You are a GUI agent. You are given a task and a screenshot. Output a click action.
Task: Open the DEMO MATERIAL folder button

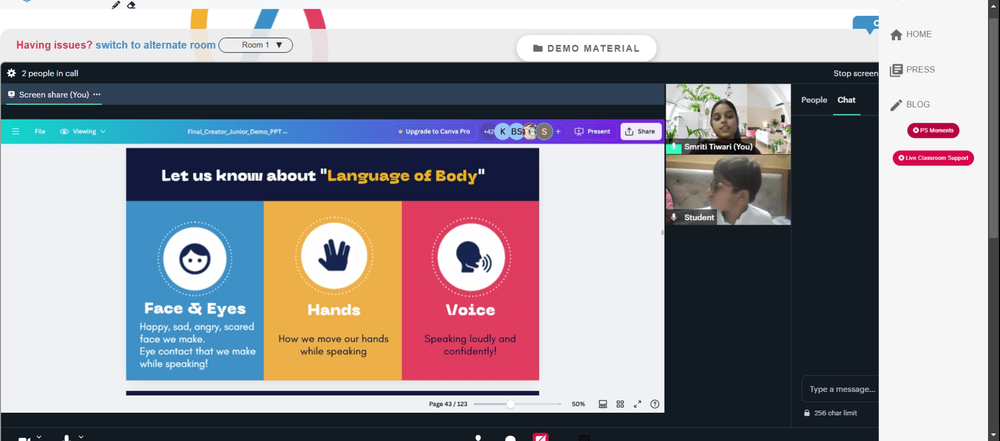[586, 49]
